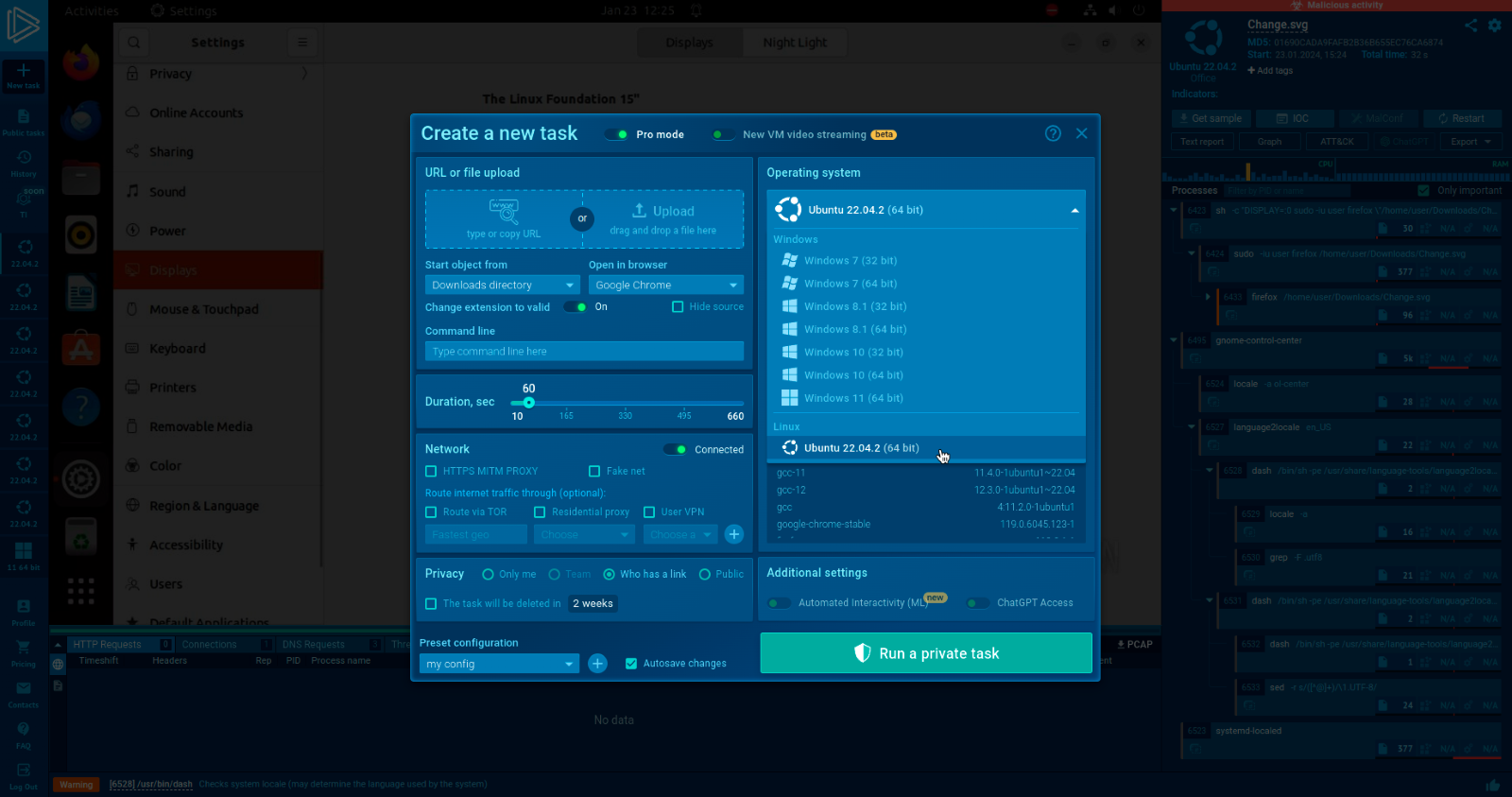Toggle the Pro mode switch
This screenshot has width=1512, height=797.
tap(616, 134)
